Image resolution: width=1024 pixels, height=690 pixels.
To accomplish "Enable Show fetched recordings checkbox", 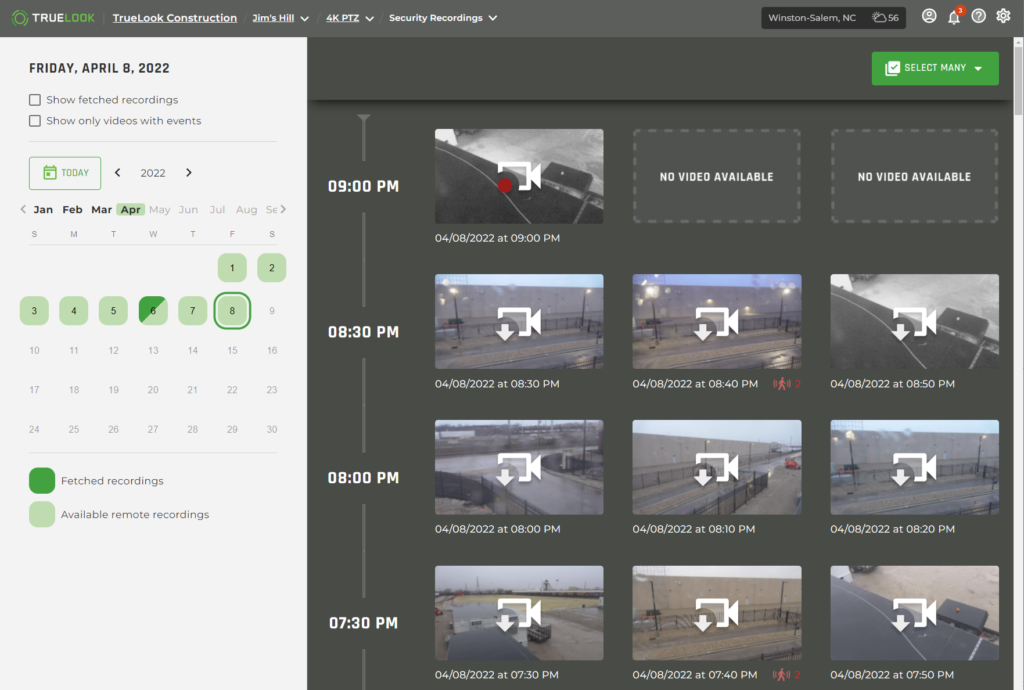I will coord(35,99).
